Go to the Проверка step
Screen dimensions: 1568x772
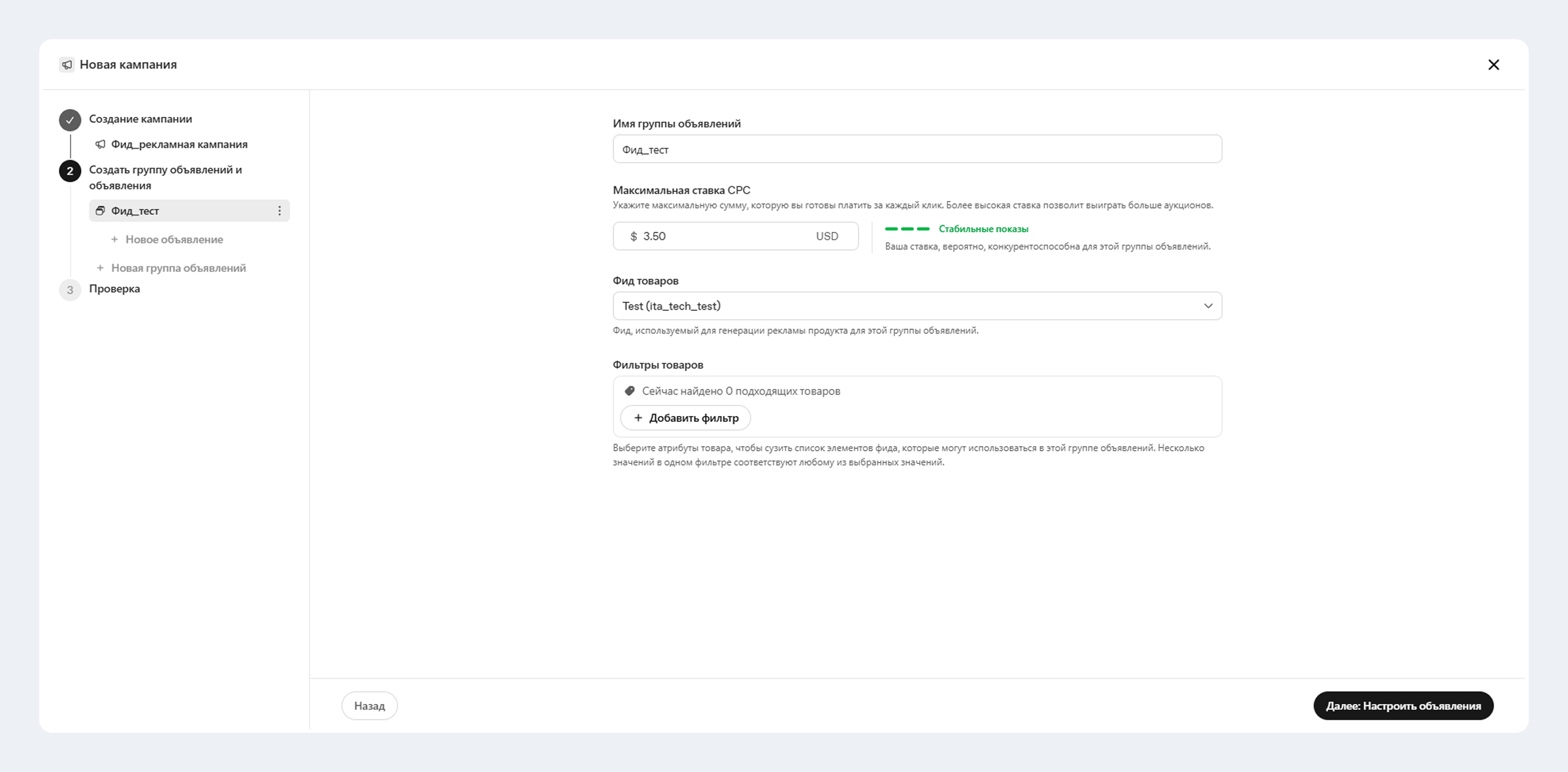click(x=114, y=289)
